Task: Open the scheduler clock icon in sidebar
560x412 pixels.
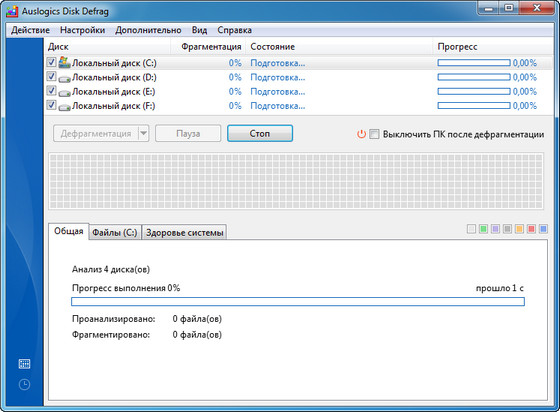Action: [x=24, y=385]
